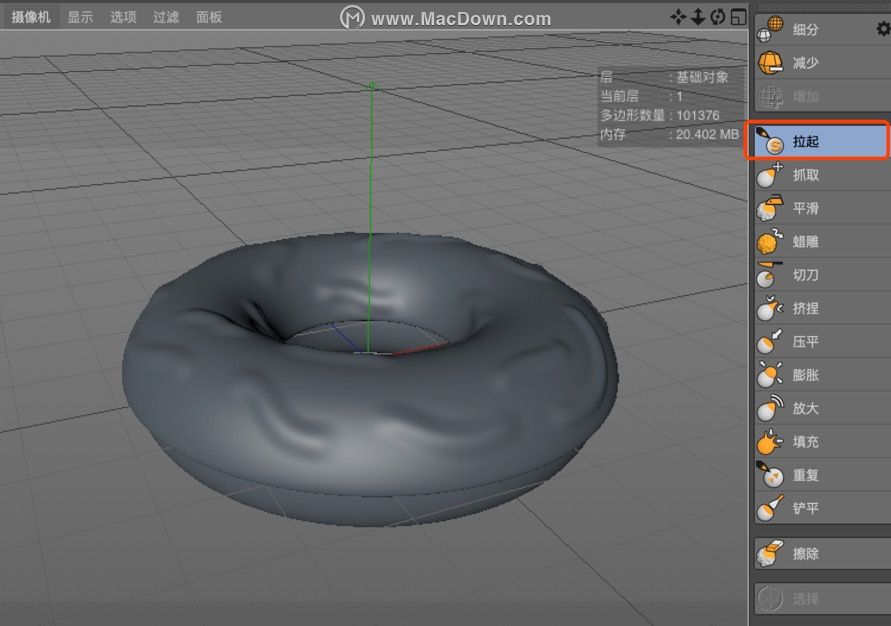Choose the 挤捏 (Pinch) brush
The width and height of the screenshot is (891, 626).
coord(822,308)
